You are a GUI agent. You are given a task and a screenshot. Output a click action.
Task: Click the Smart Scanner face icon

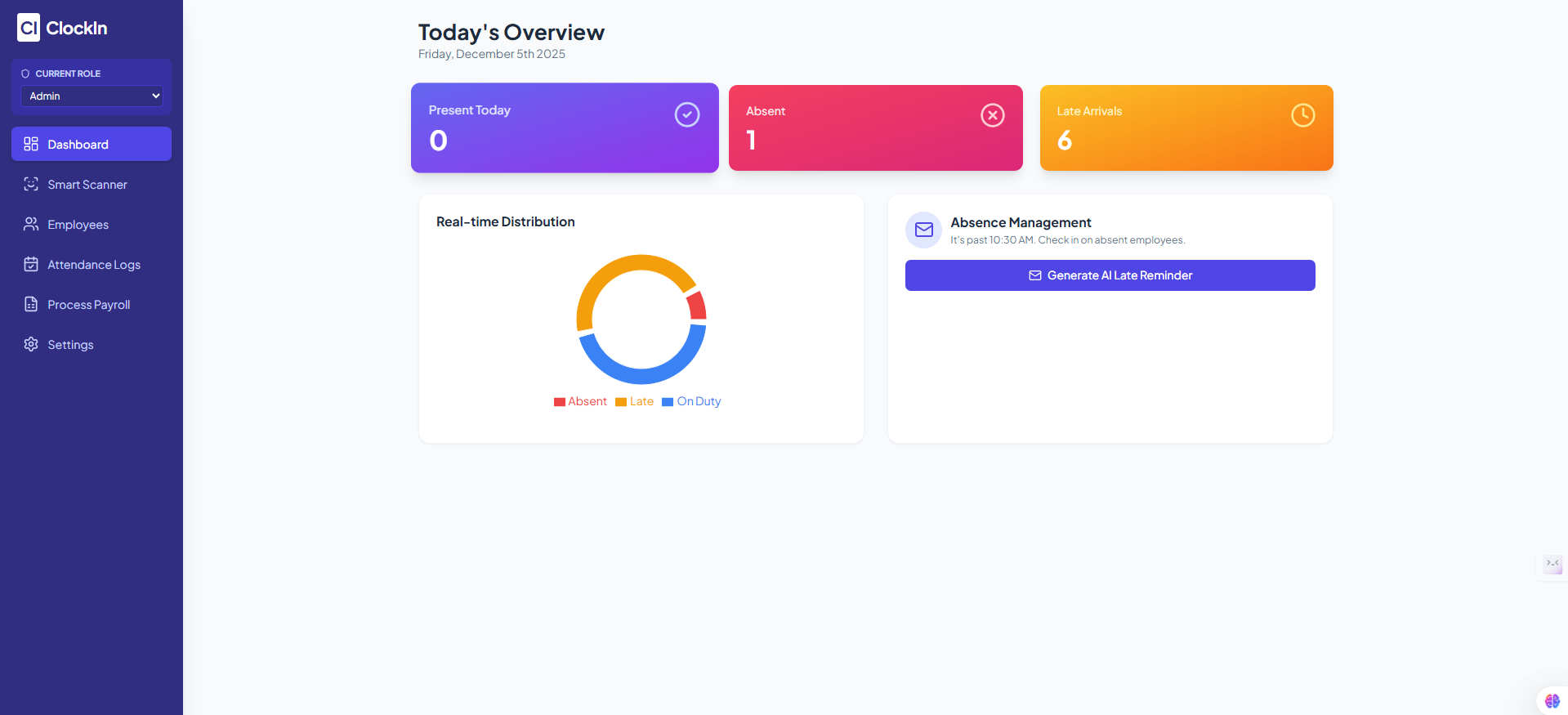tap(31, 185)
